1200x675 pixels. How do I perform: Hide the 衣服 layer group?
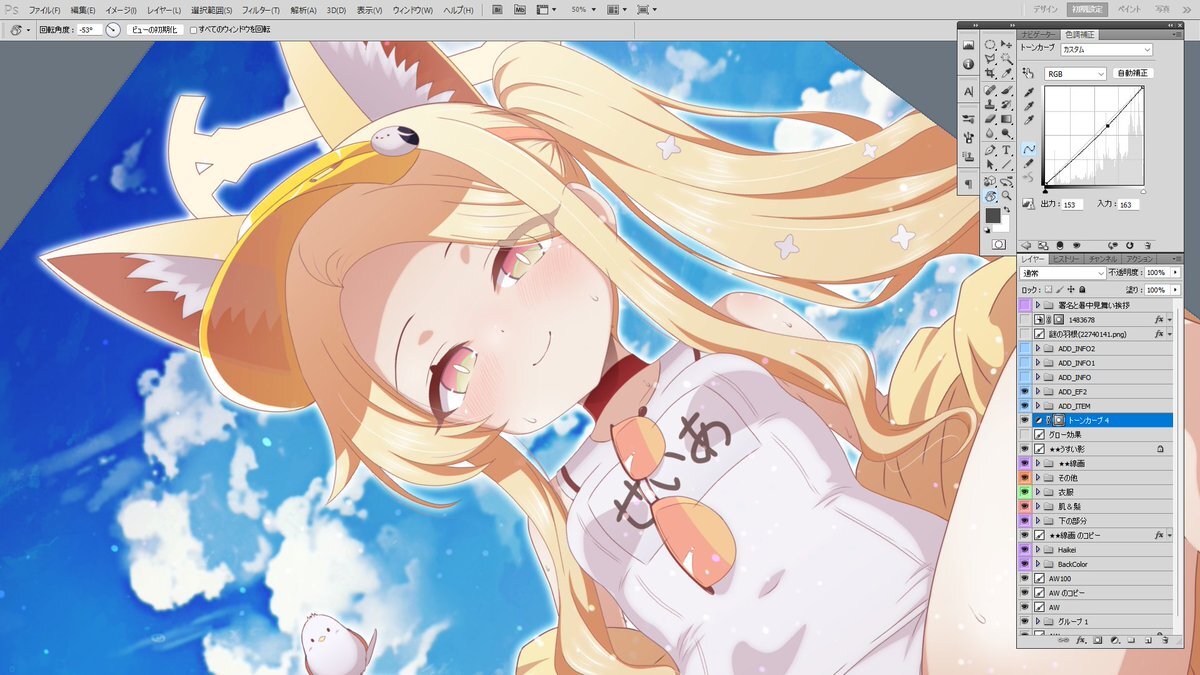point(1024,492)
